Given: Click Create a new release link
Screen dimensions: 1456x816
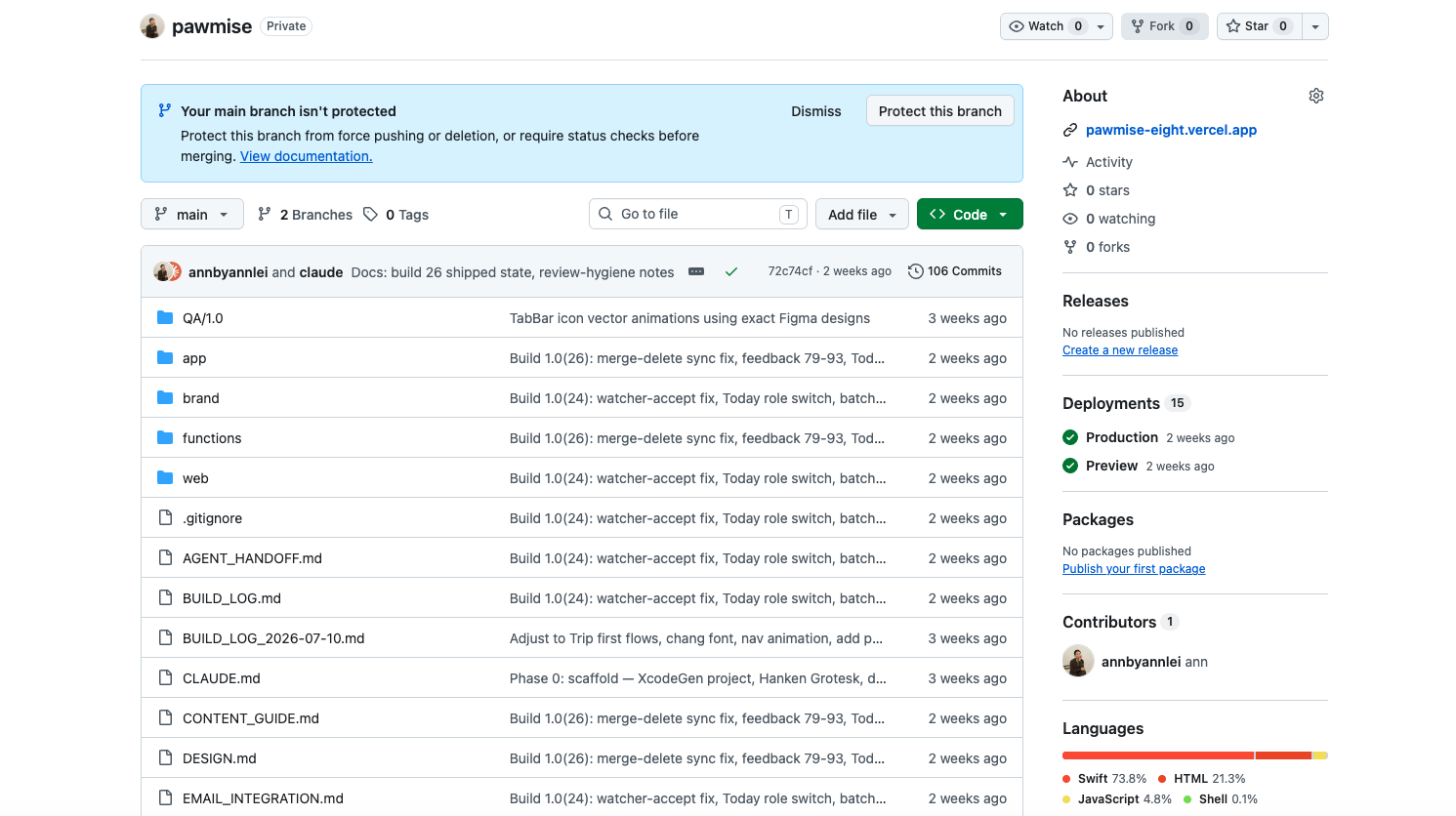Looking at the screenshot, I should coord(1120,350).
